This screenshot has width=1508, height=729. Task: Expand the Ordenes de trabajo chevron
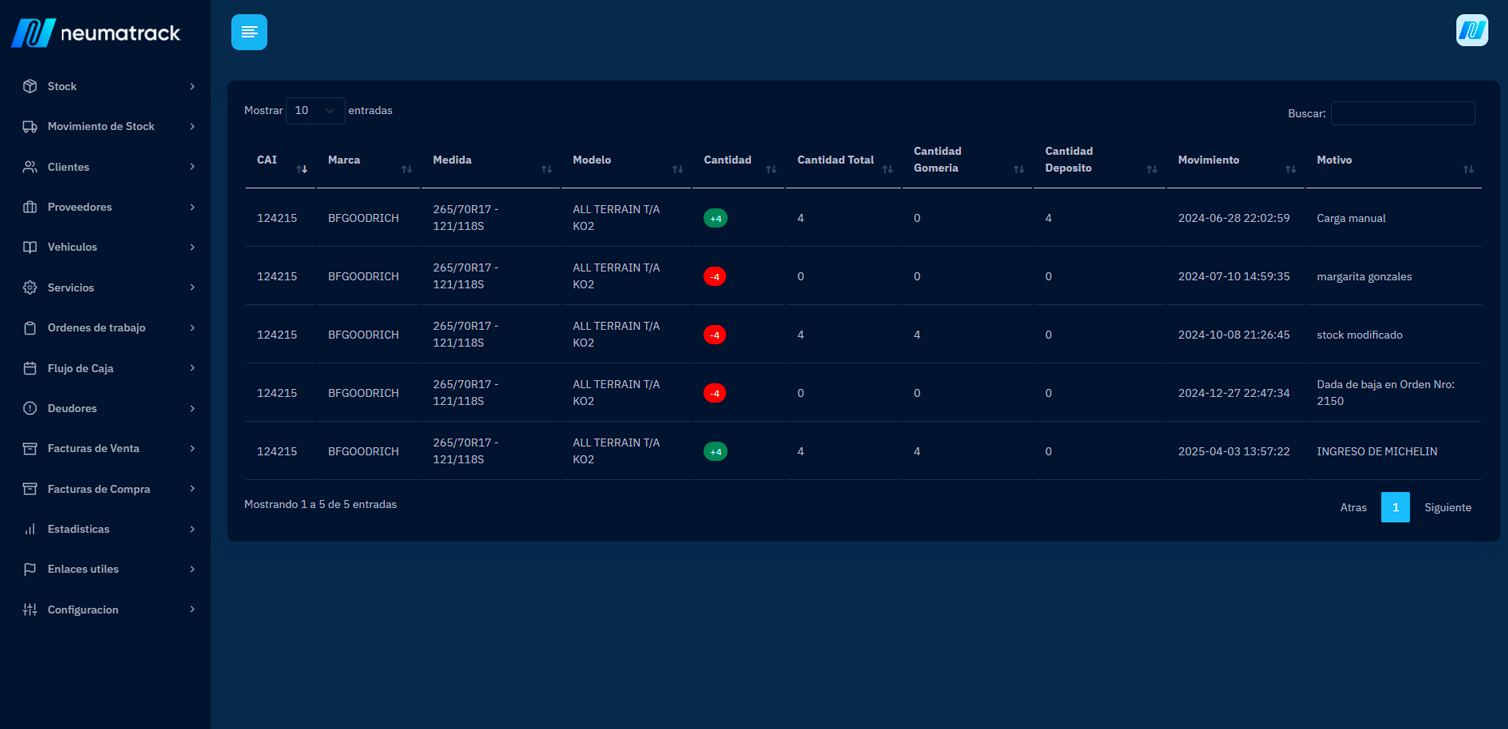(192, 328)
